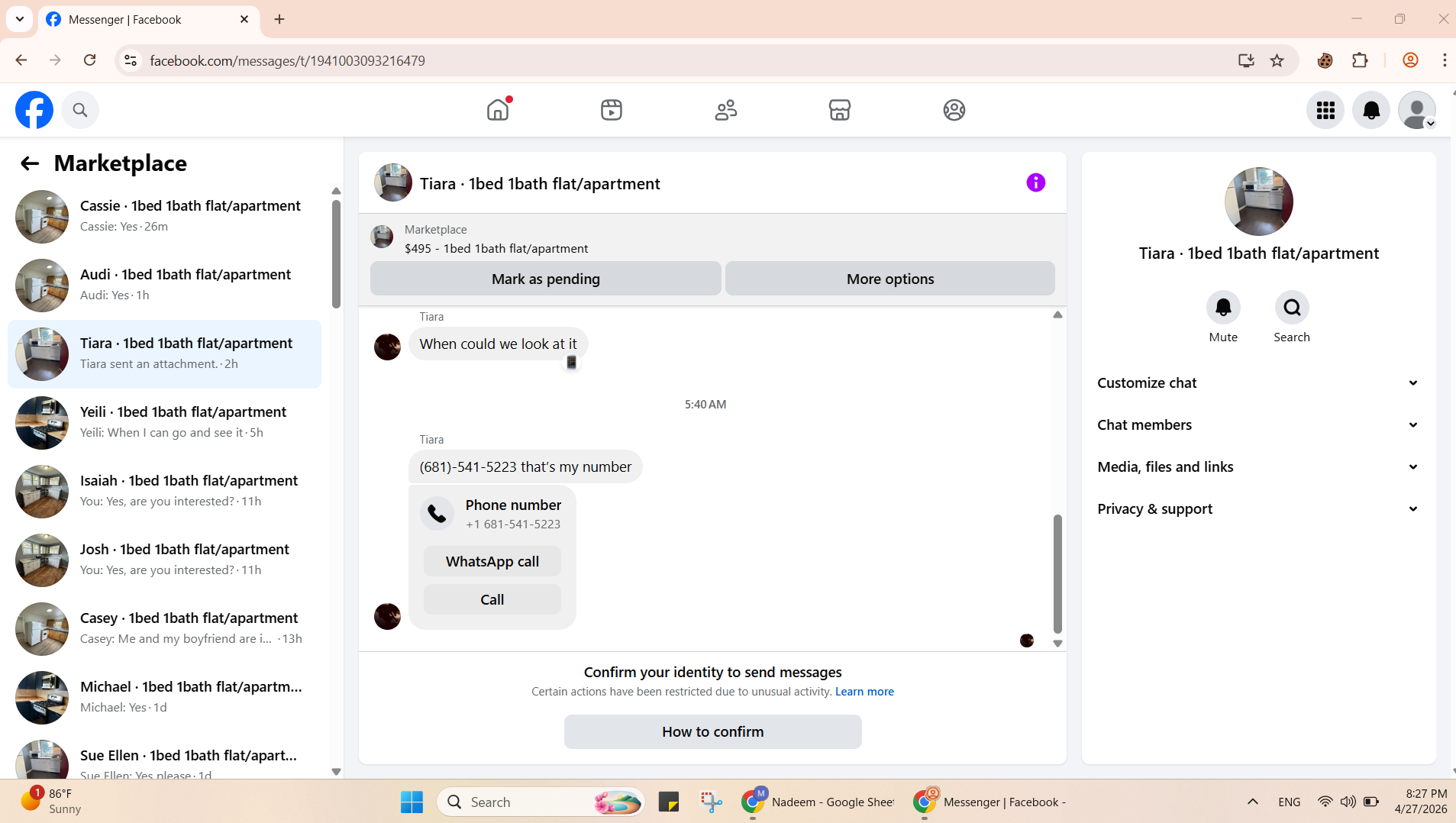Reload the Messenger page
This screenshot has height=823, width=1456.
coord(90,60)
